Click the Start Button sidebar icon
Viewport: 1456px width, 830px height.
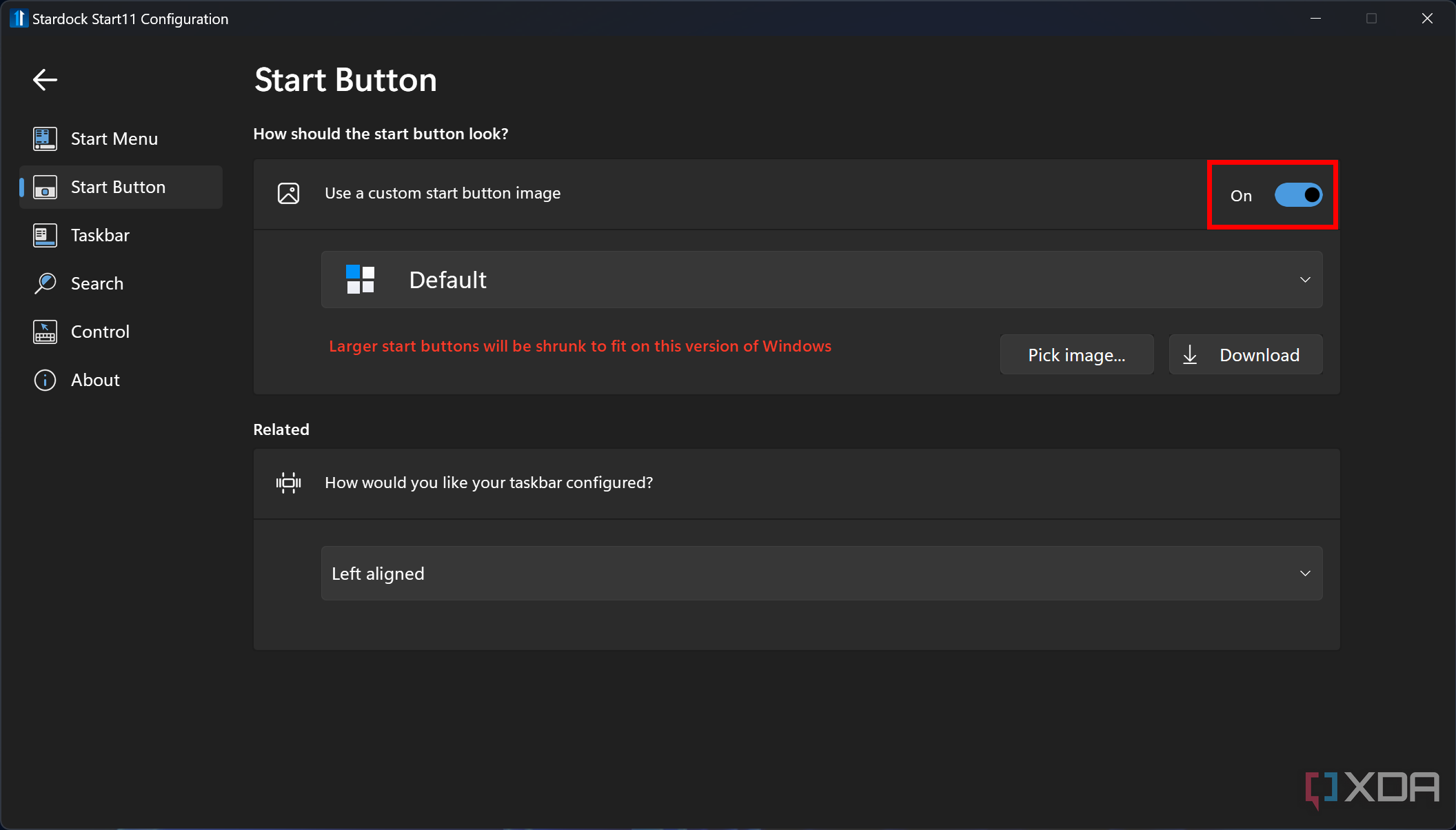pyautogui.click(x=45, y=187)
